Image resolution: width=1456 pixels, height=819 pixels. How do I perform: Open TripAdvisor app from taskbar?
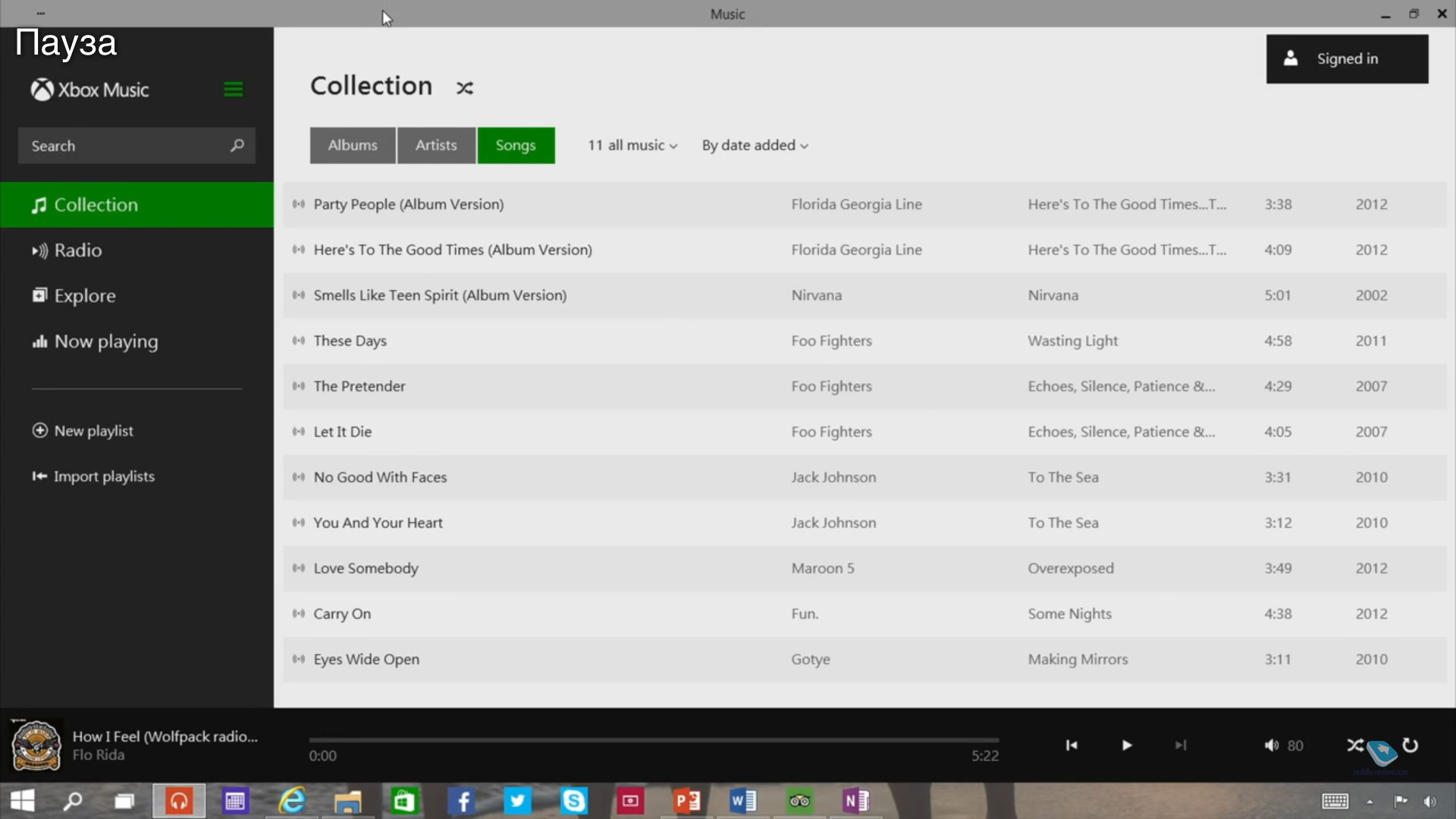pos(800,801)
